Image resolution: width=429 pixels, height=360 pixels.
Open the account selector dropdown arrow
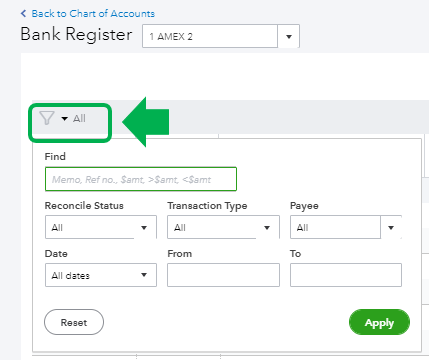tap(289, 36)
